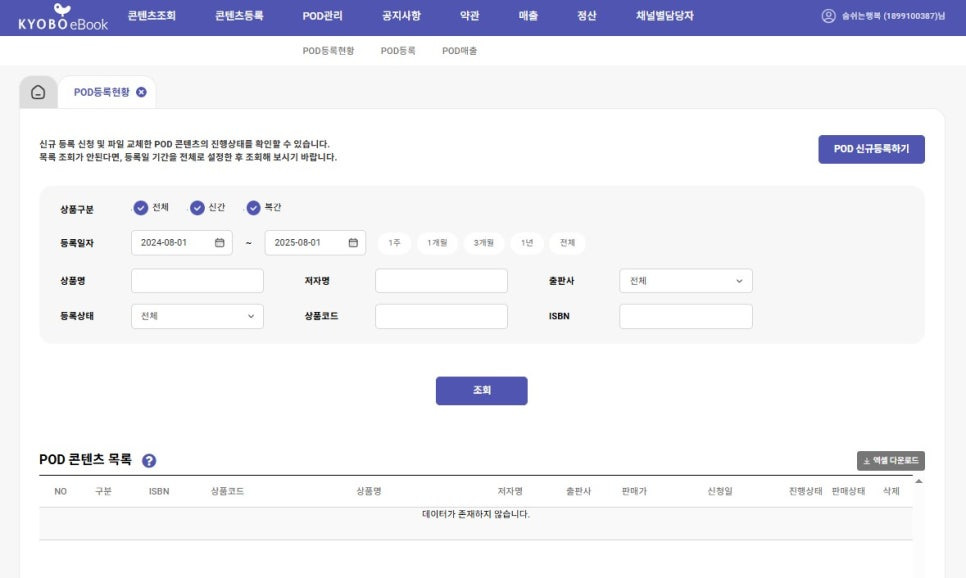Focus the ISBN input field

point(686,316)
